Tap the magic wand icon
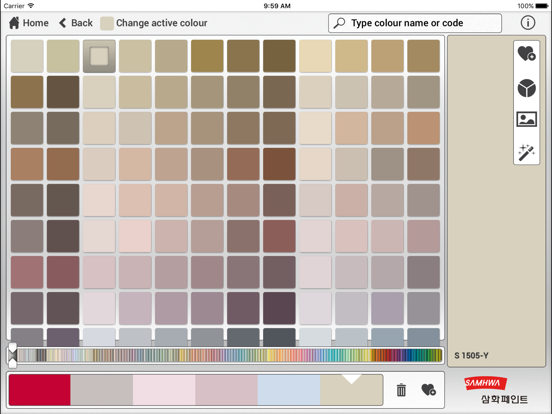Viewport: 552px width, 414px height. [x=527, y=152]
